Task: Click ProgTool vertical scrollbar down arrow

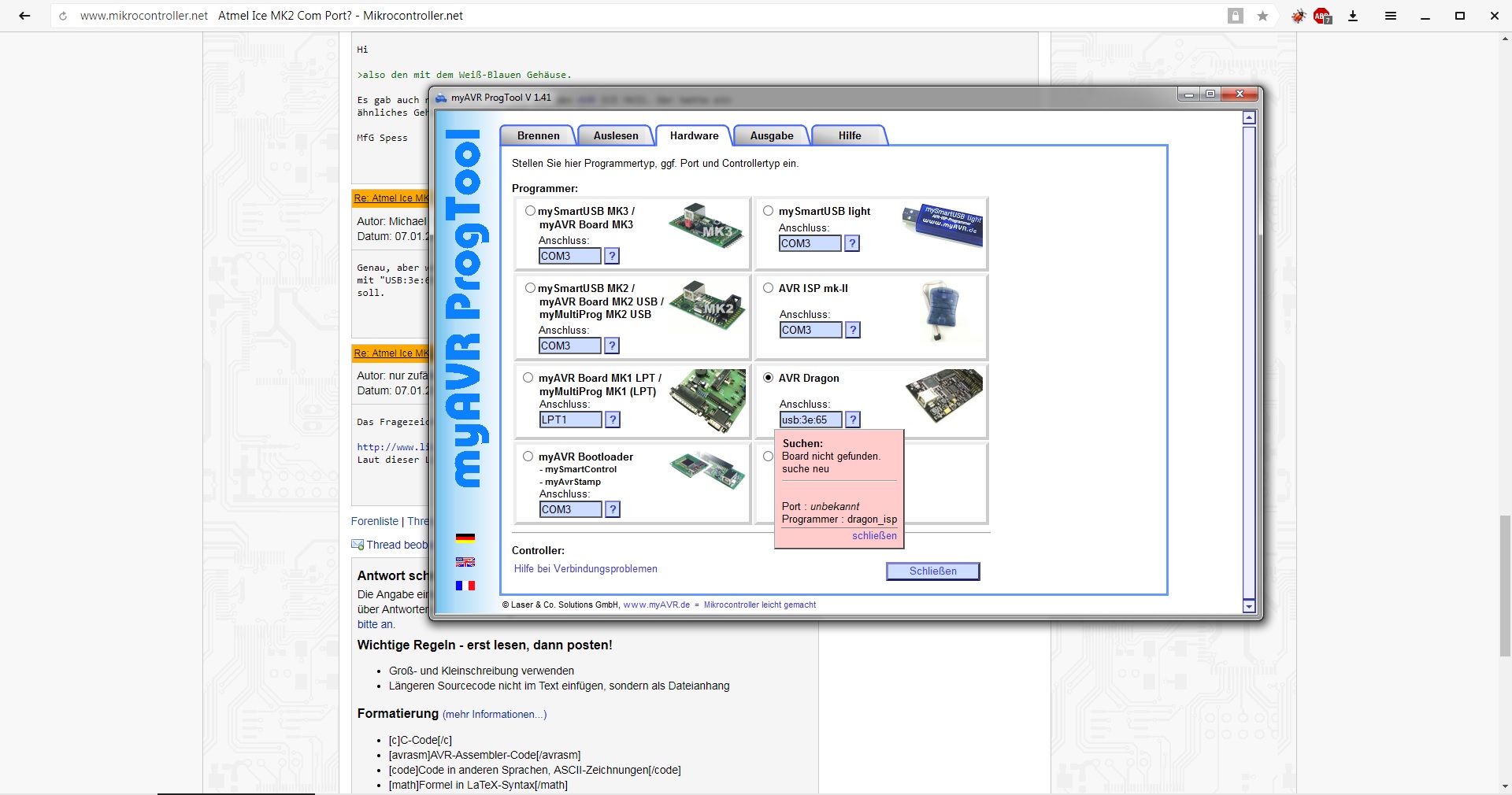Action: [1249, 606]
